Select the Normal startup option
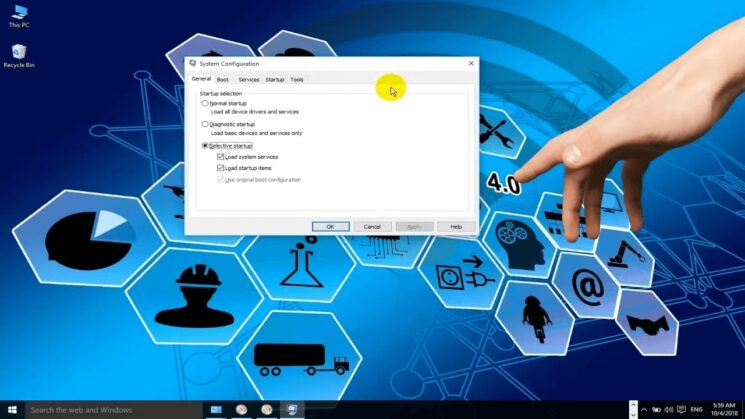 click(x=205, y=103)
